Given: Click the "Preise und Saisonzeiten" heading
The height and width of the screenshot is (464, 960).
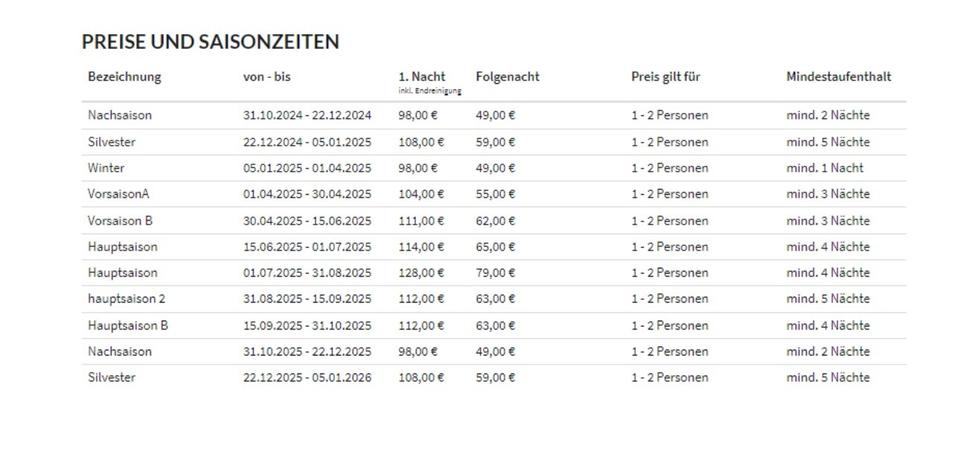Looking at the screenshot, I should pos(210,42).
